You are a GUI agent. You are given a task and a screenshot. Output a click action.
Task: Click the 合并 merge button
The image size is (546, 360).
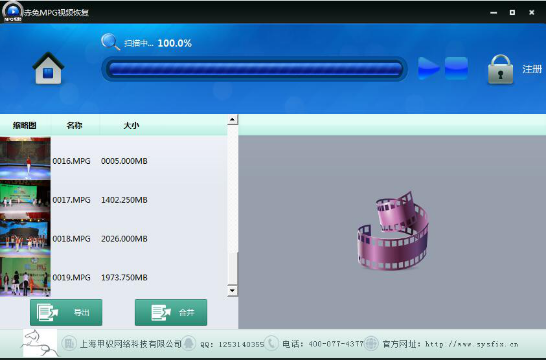pos(171,312)
